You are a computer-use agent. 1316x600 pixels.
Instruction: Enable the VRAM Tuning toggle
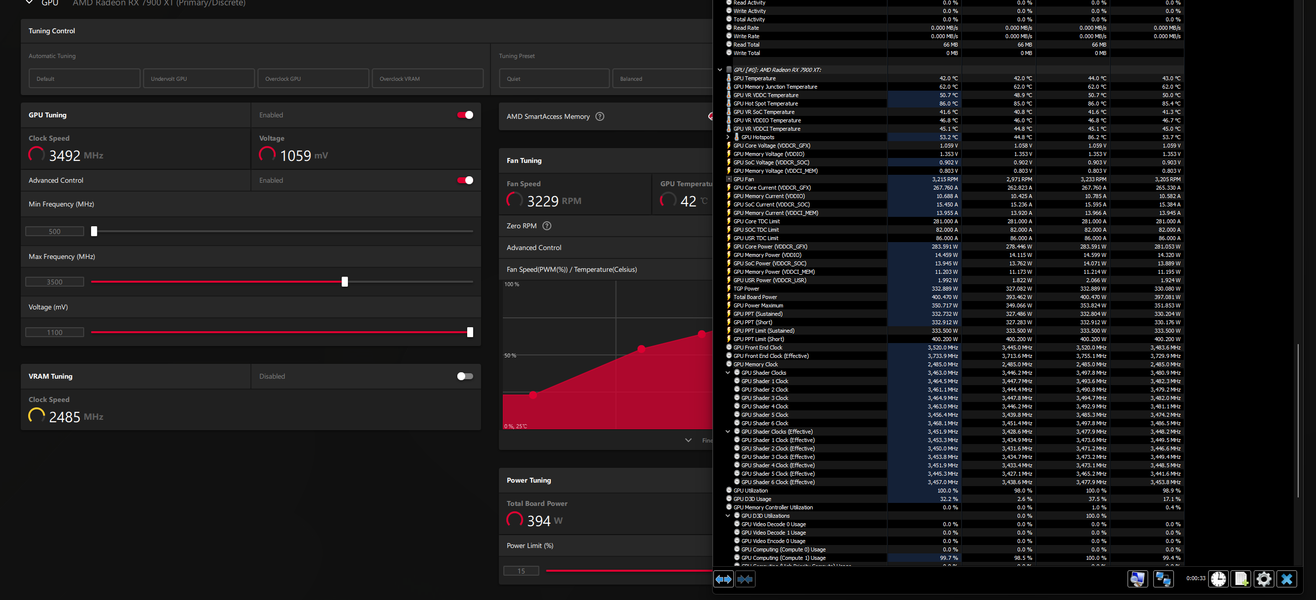465,376
